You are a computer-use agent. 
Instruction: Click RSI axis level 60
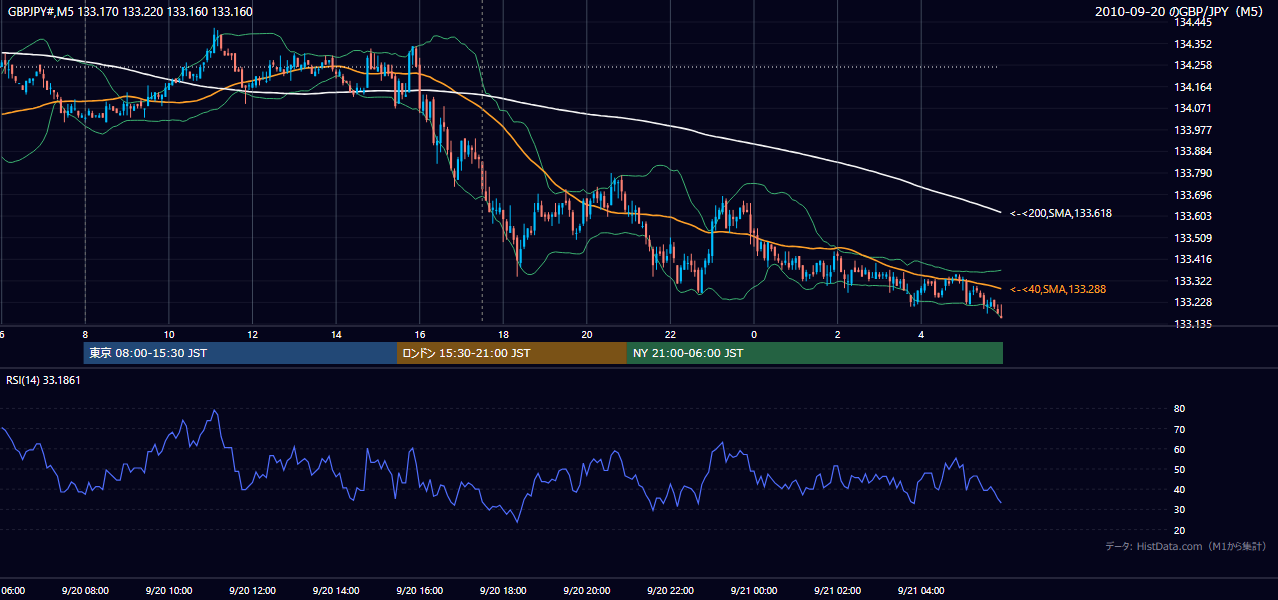[1180, 449]
